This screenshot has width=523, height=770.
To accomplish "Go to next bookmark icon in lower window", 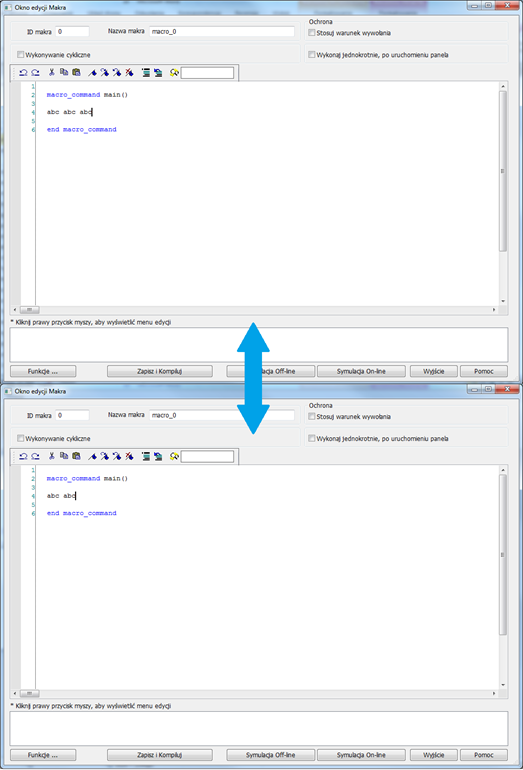I will click(x=105, y=456).
